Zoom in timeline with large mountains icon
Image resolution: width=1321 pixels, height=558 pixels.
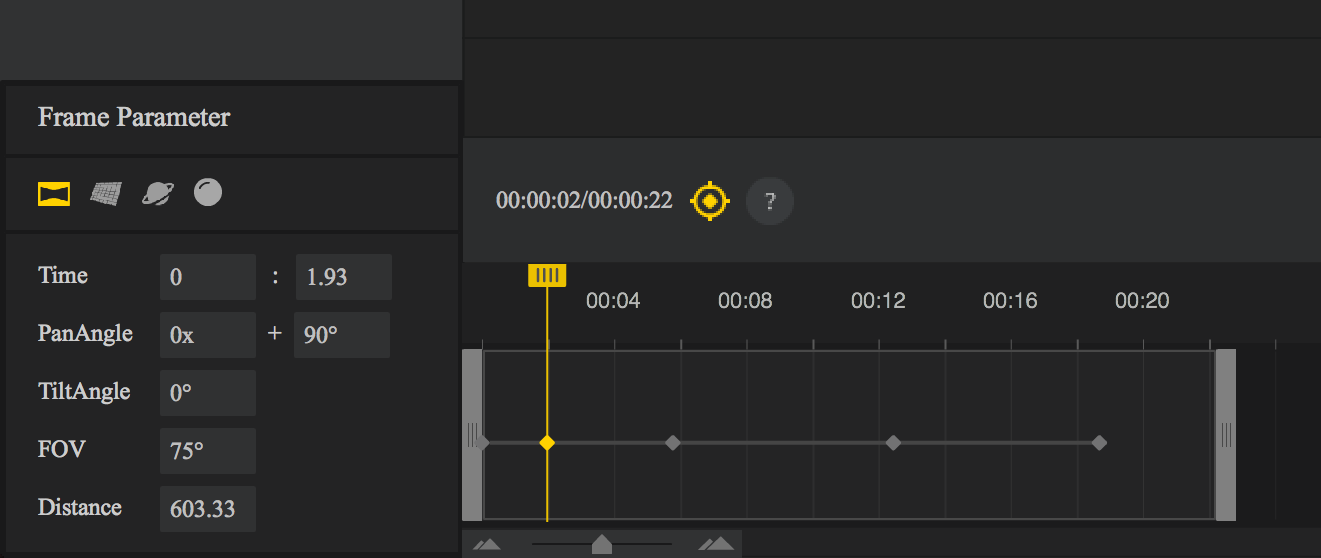coord(717,544)
